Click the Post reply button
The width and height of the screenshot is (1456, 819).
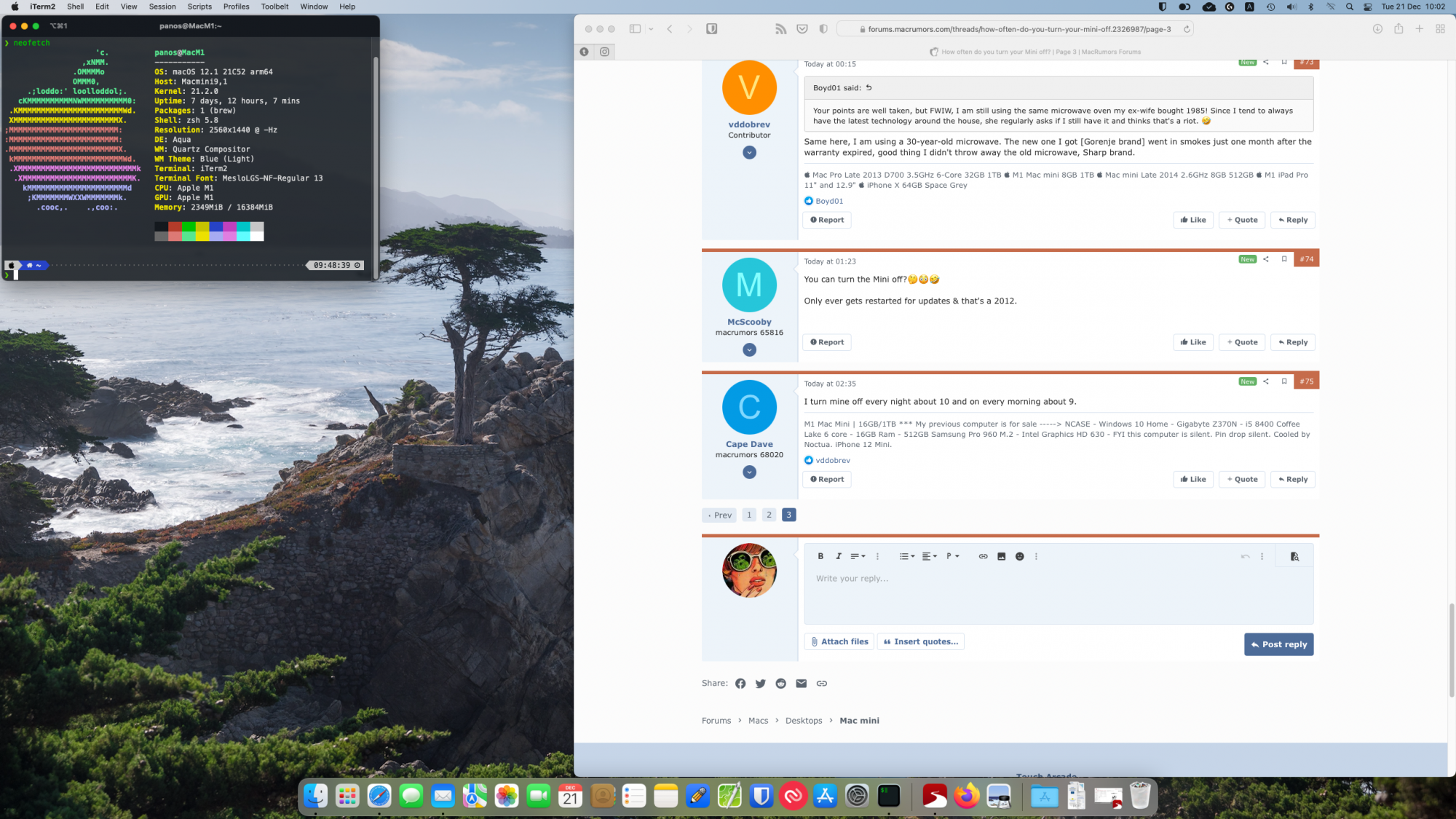(x=1278, y=644)
